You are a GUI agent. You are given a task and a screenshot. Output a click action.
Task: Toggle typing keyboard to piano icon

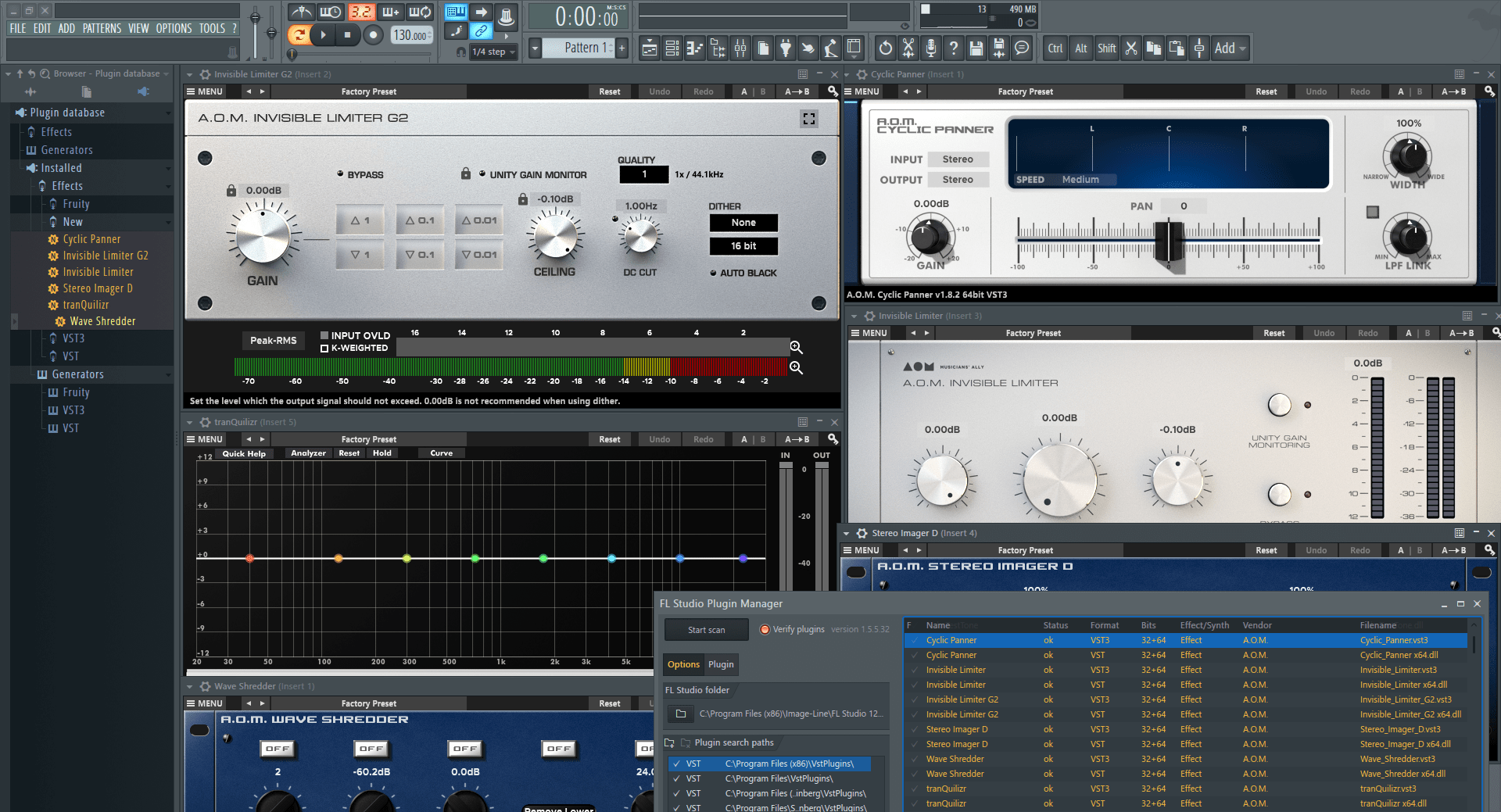pyautogui.click(x=456, y=12)
